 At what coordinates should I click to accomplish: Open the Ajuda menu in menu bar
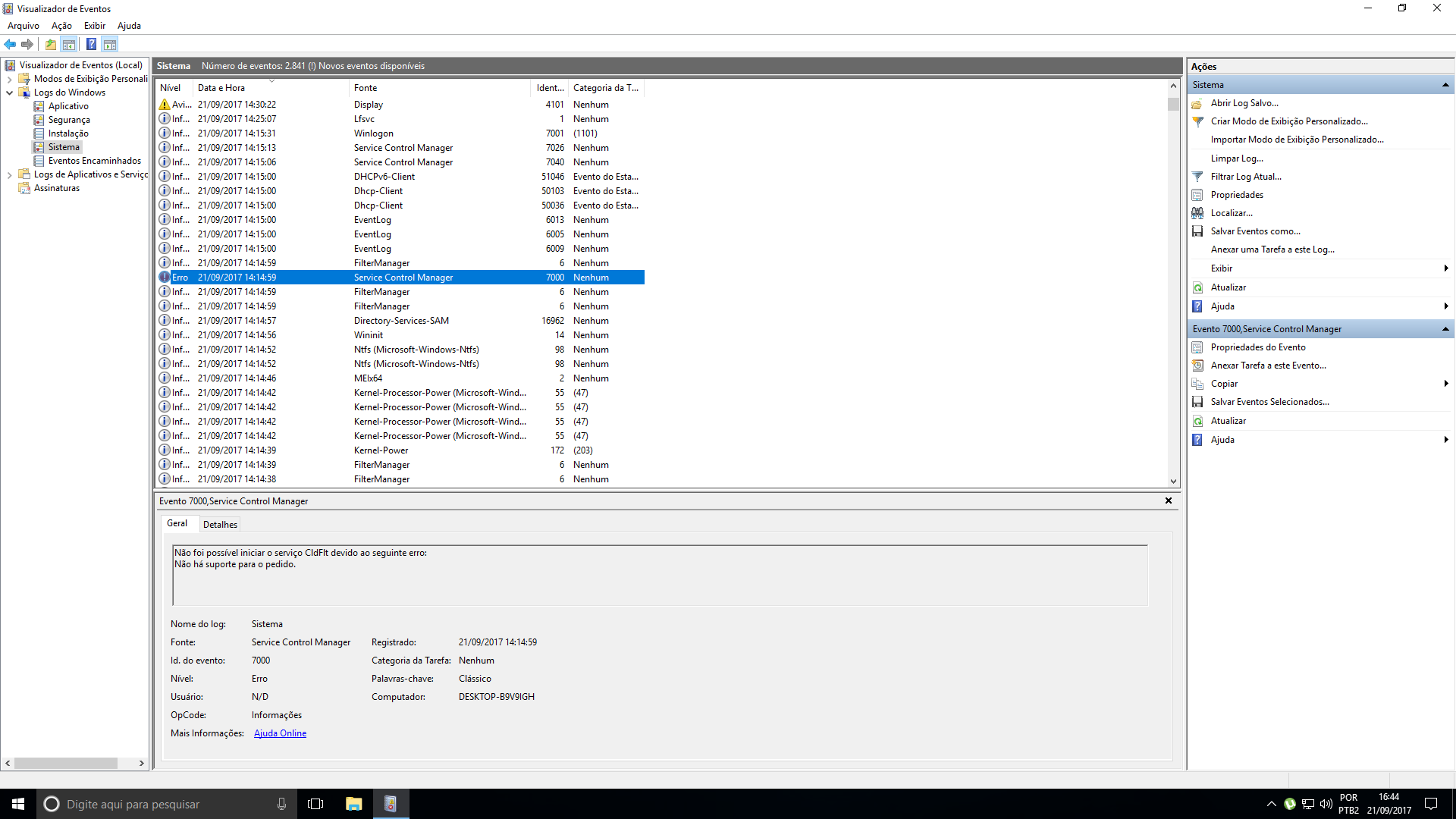pyautogui.click(x=129, y=26)
